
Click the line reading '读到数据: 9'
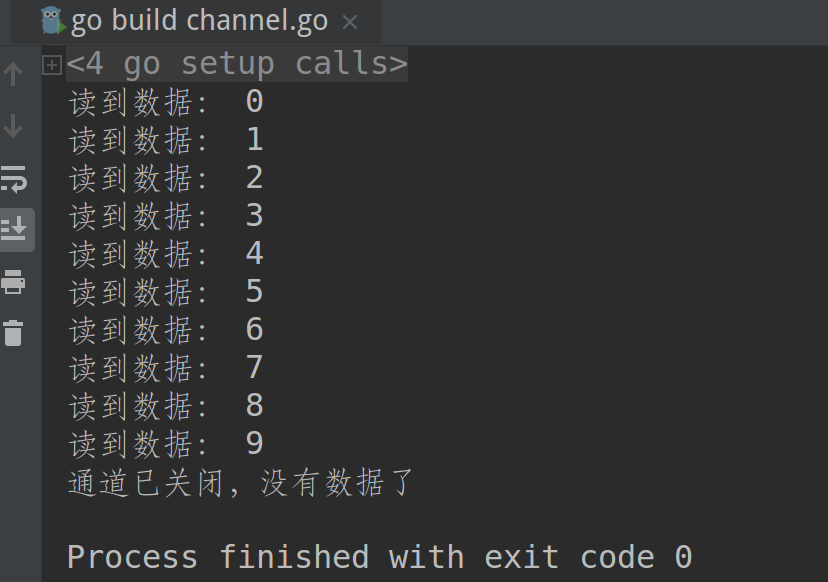(x=160, y=443)
